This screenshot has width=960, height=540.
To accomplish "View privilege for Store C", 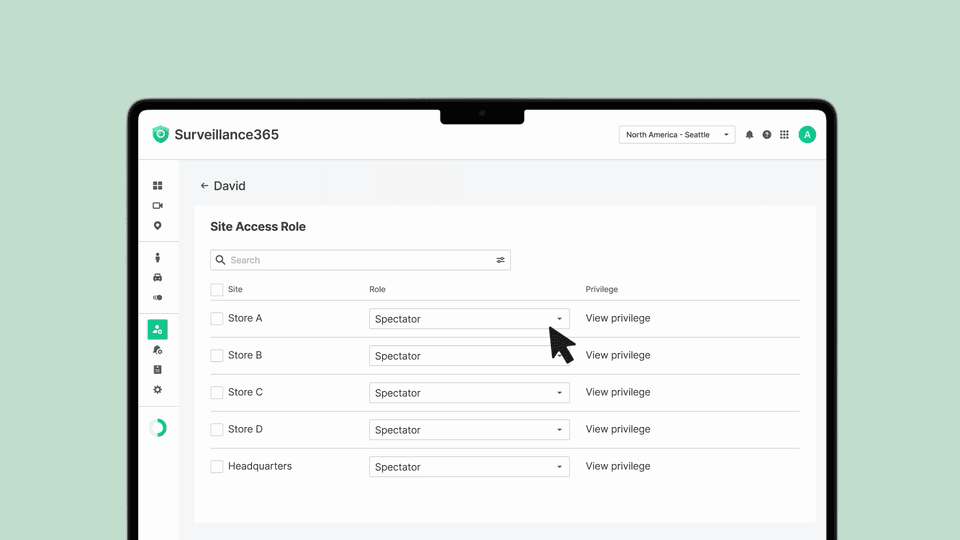I will click(x=618, y=392).
